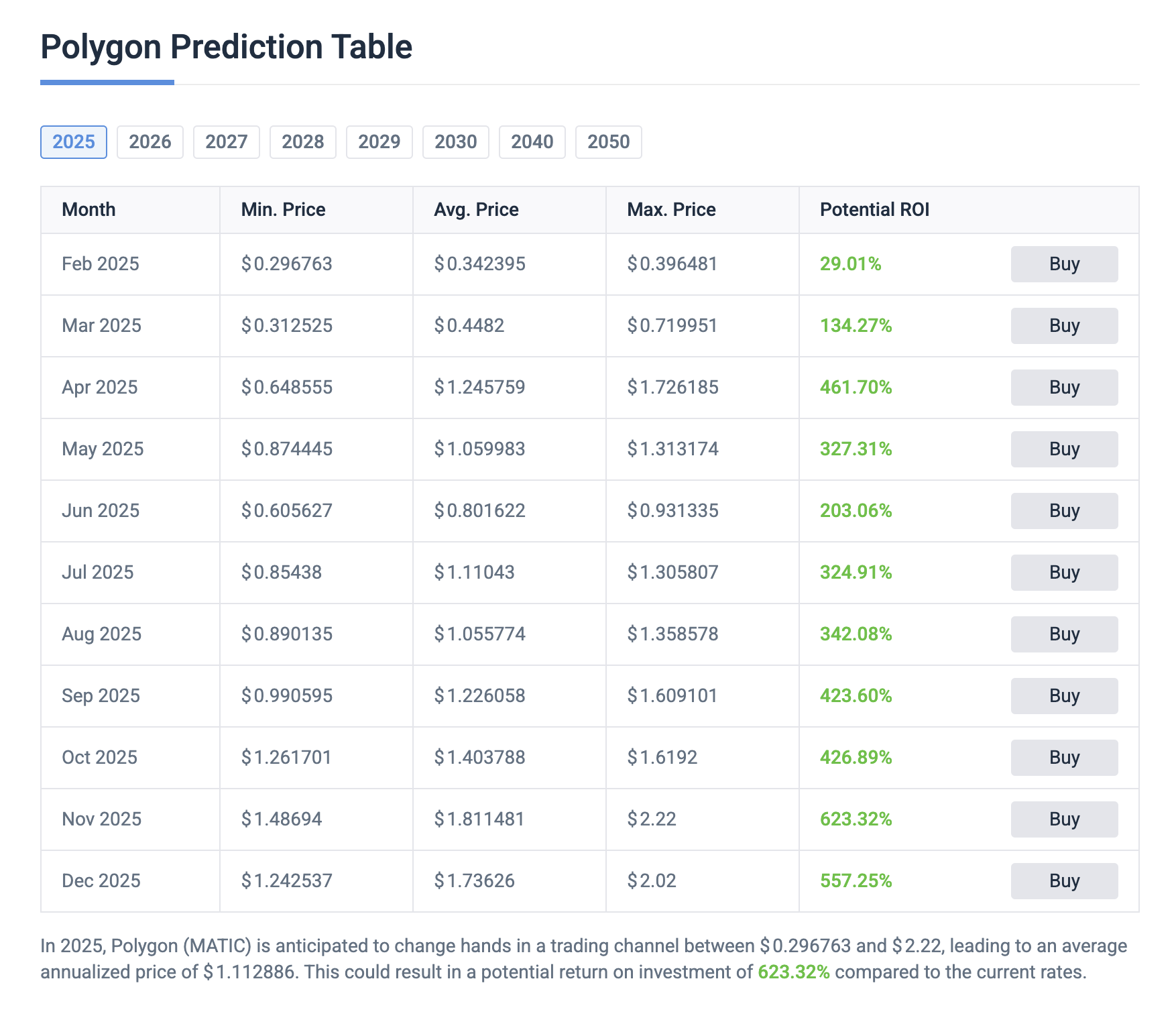Viewport: 1176px width, 1030px height.
Task: Show the 2028 prediction tab
Action: click(303, 142)
